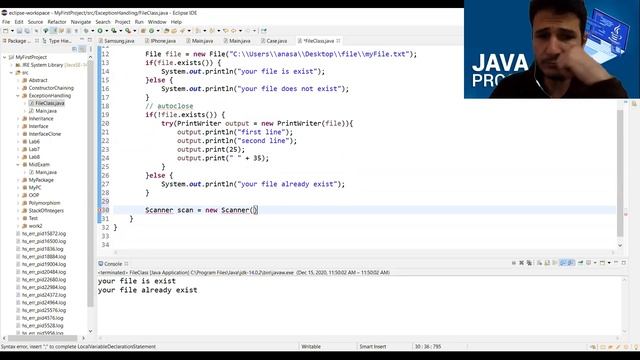Viewport: 640px width, 360px height.
Task: Collapse All in Package Explorer
Action: [75, 49]
